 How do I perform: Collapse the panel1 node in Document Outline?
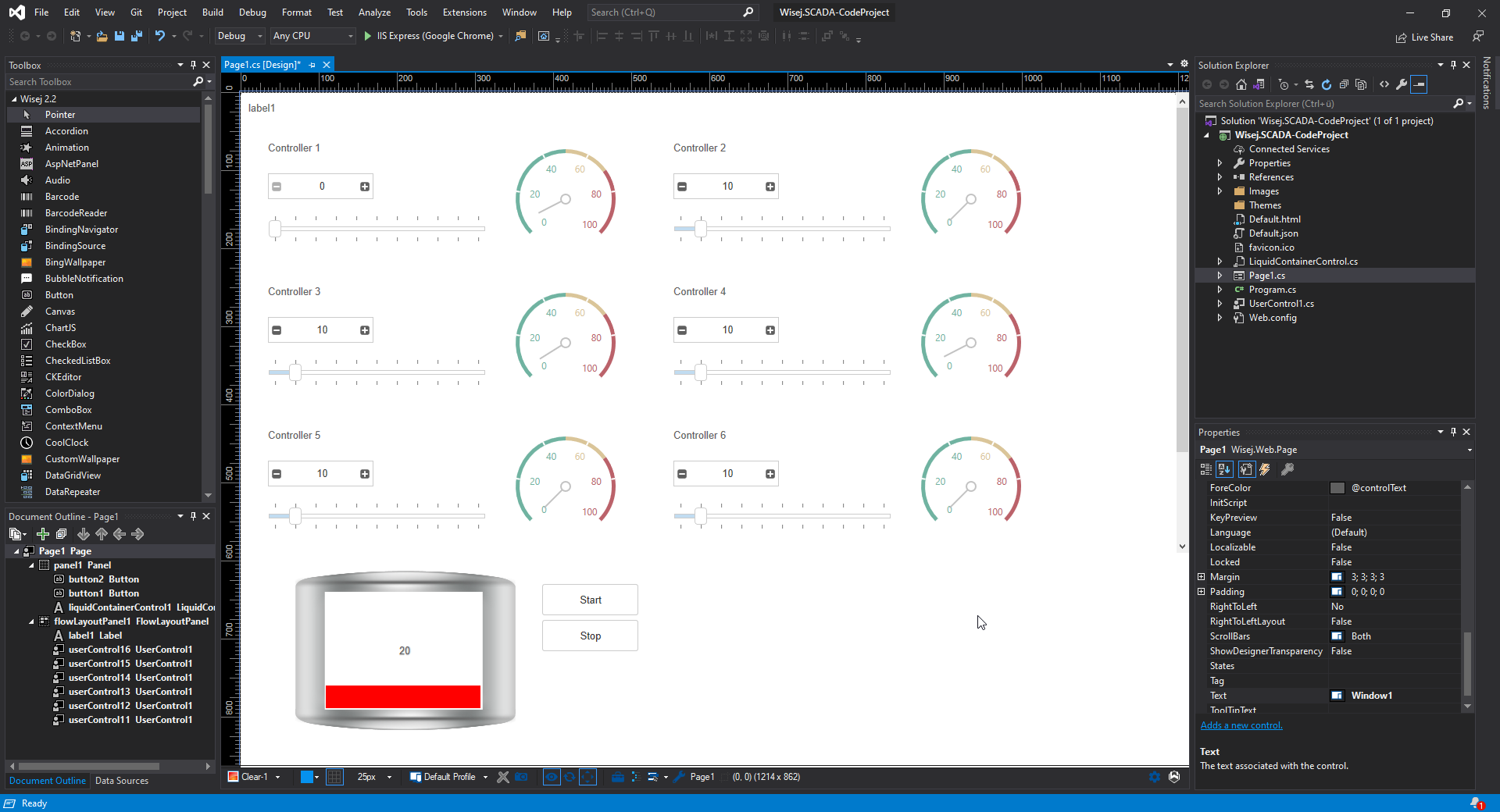point(31,565)
